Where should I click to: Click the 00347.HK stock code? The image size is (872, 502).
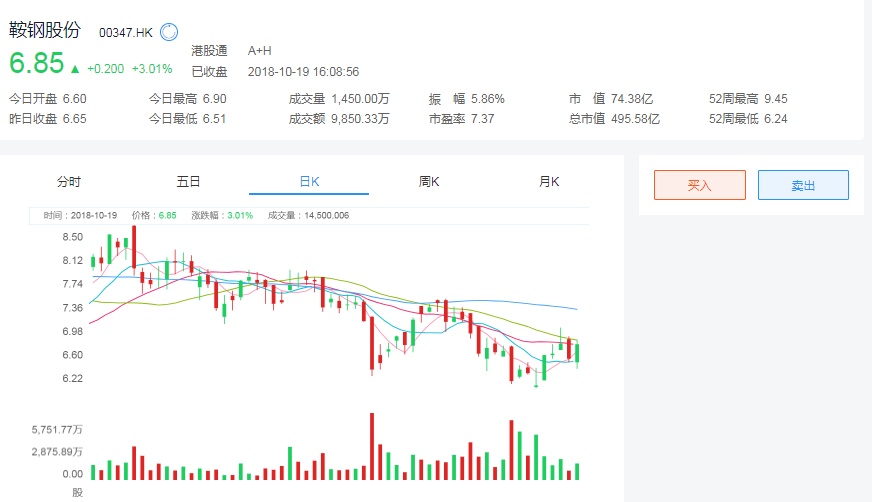click(x=125, y=33)
